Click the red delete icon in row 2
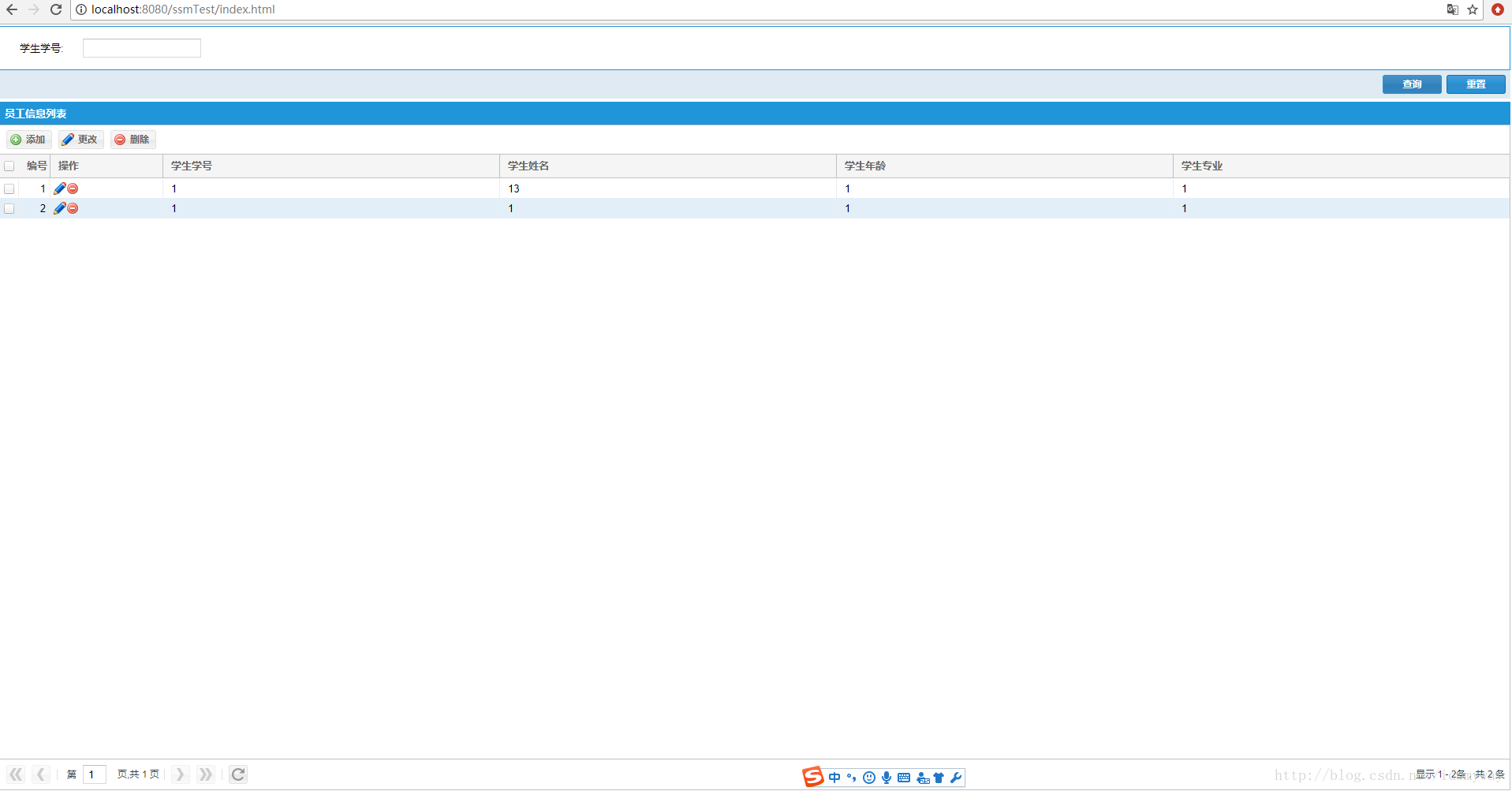This screenshot has height=791, width=1512. pos(73,208)
